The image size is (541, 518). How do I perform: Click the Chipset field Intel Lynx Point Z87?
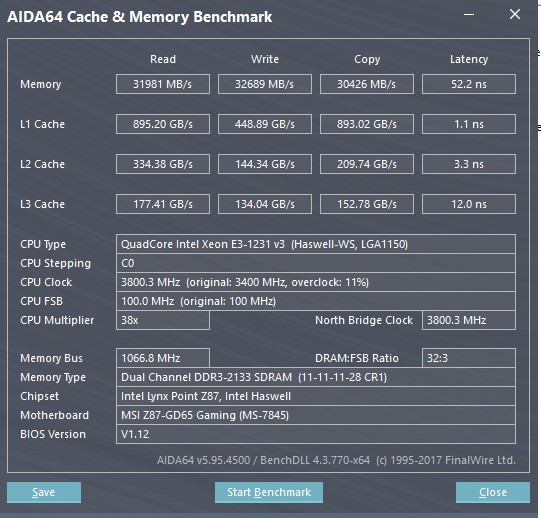tap(316, 396)
